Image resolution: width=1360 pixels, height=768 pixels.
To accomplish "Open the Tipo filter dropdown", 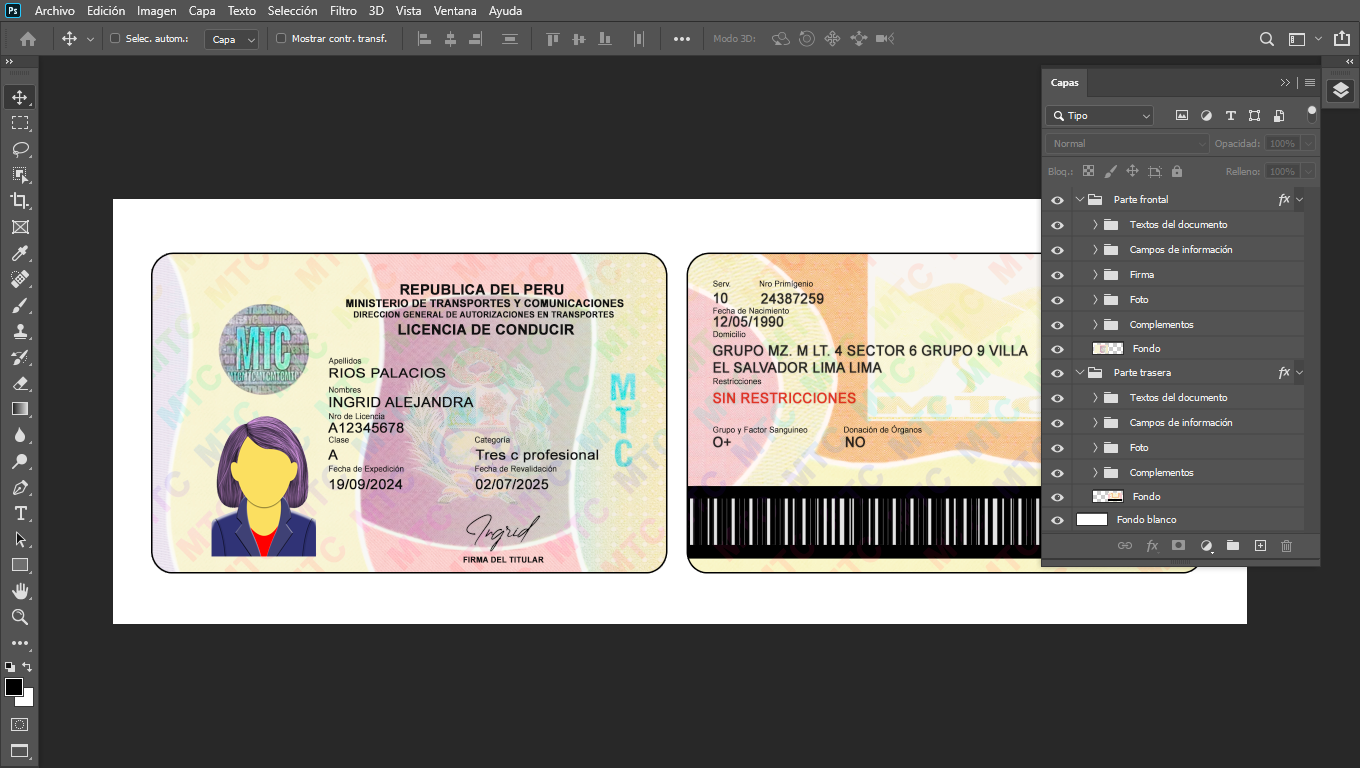I will [1100, 116].
